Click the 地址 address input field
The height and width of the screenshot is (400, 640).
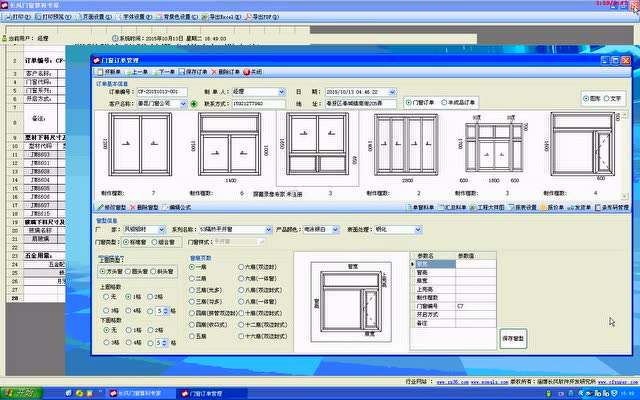coord(360,104)
